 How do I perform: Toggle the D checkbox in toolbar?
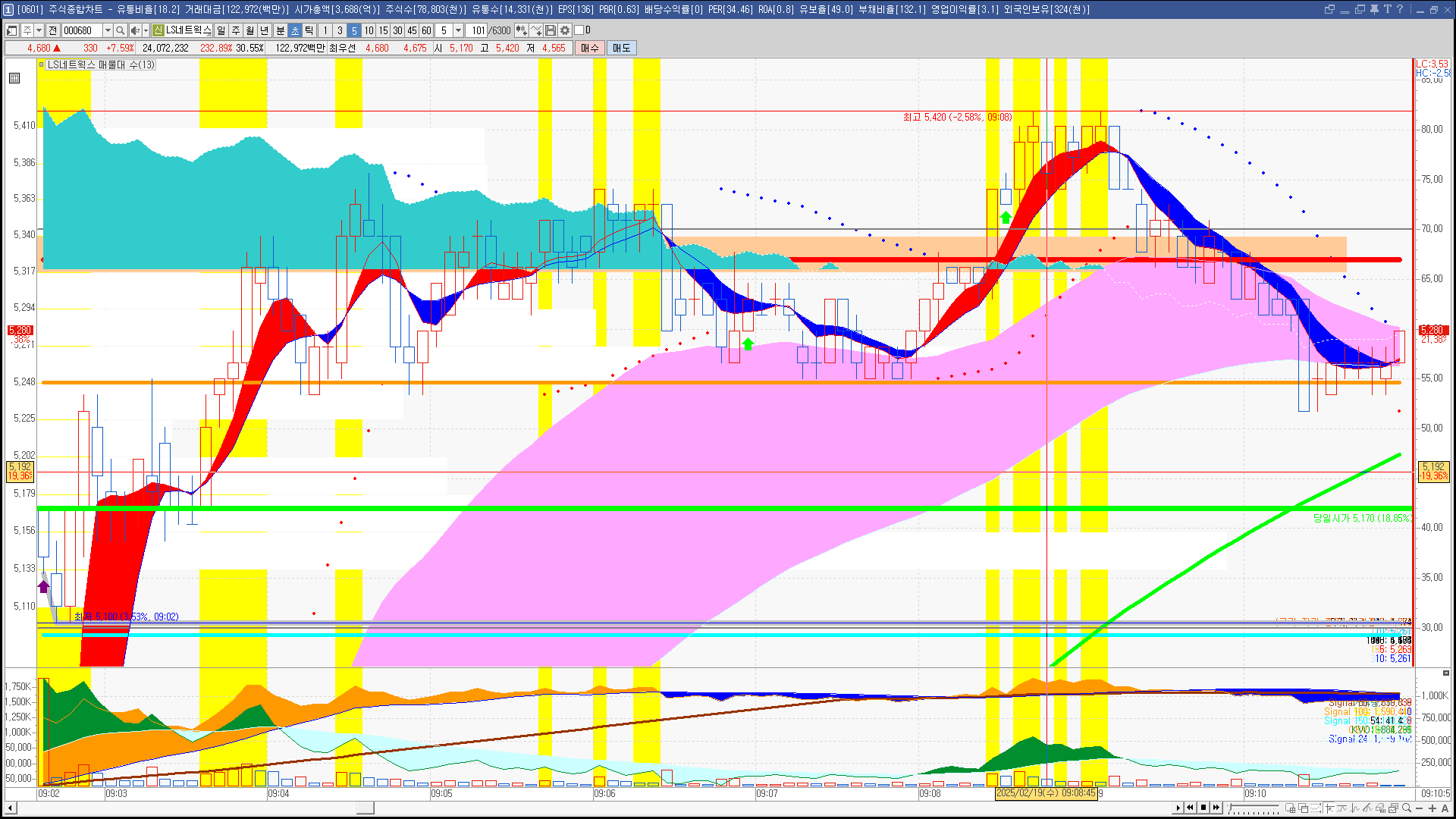[x=579, y=30]
